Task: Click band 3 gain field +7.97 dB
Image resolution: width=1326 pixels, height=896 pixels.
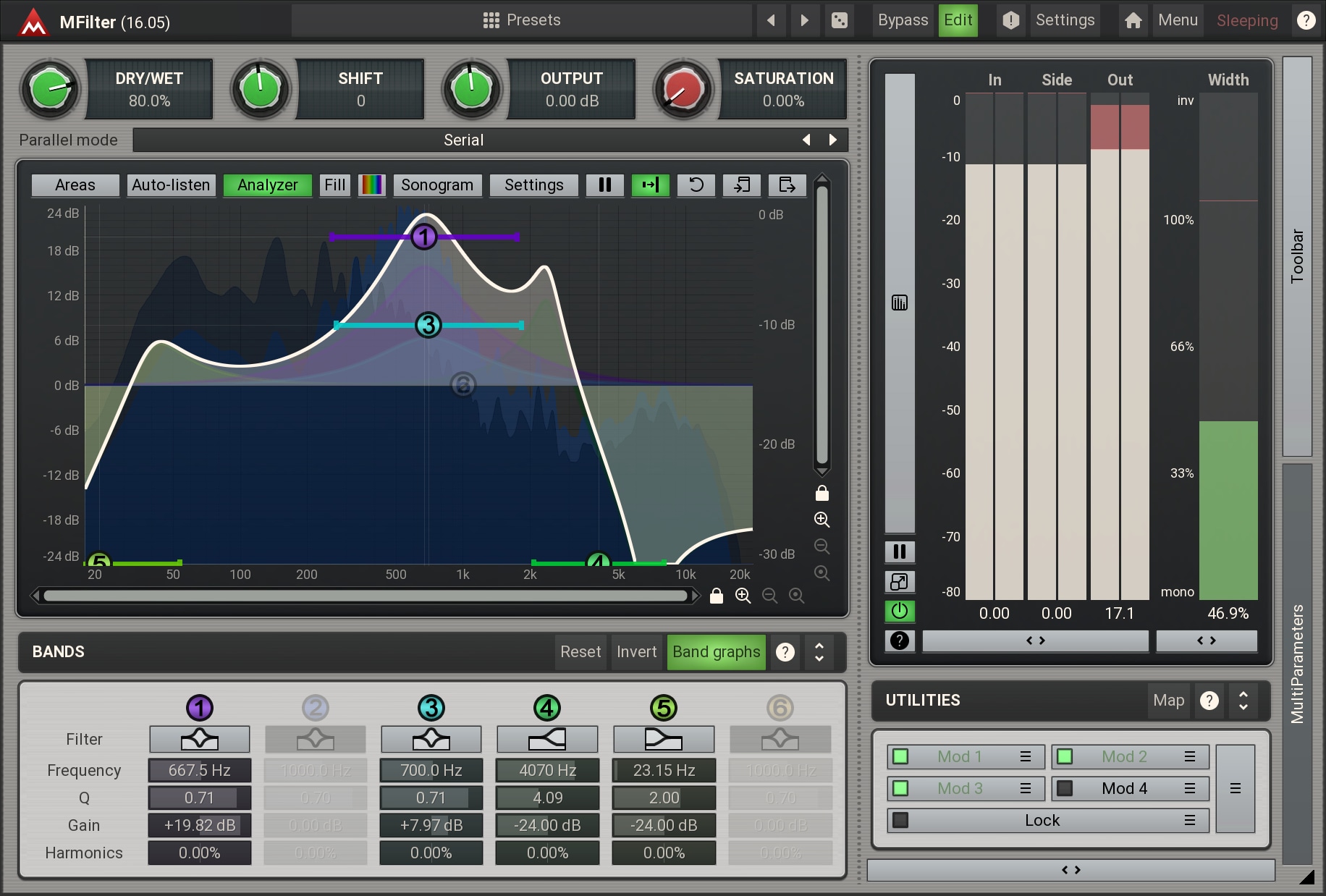Action: (x=431, y=826)
